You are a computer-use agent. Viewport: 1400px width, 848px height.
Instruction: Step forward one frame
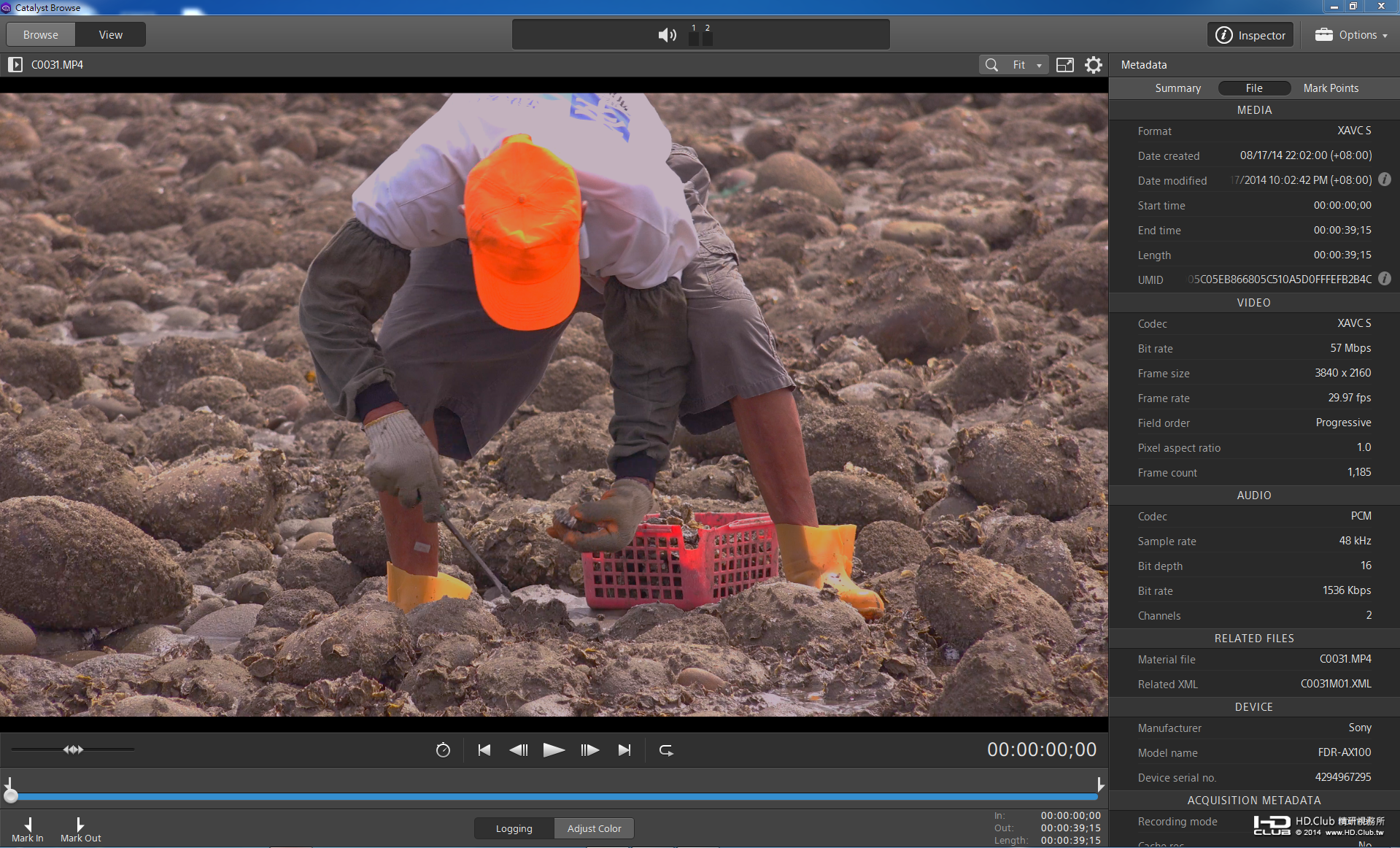(x=589, y=750)
